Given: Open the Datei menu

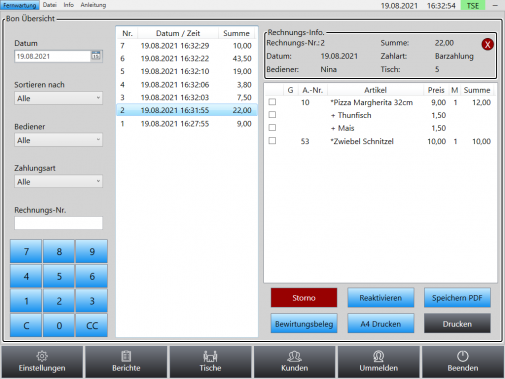Looking at the screenshot, I should pyautogui.click(x=50, y=5).
